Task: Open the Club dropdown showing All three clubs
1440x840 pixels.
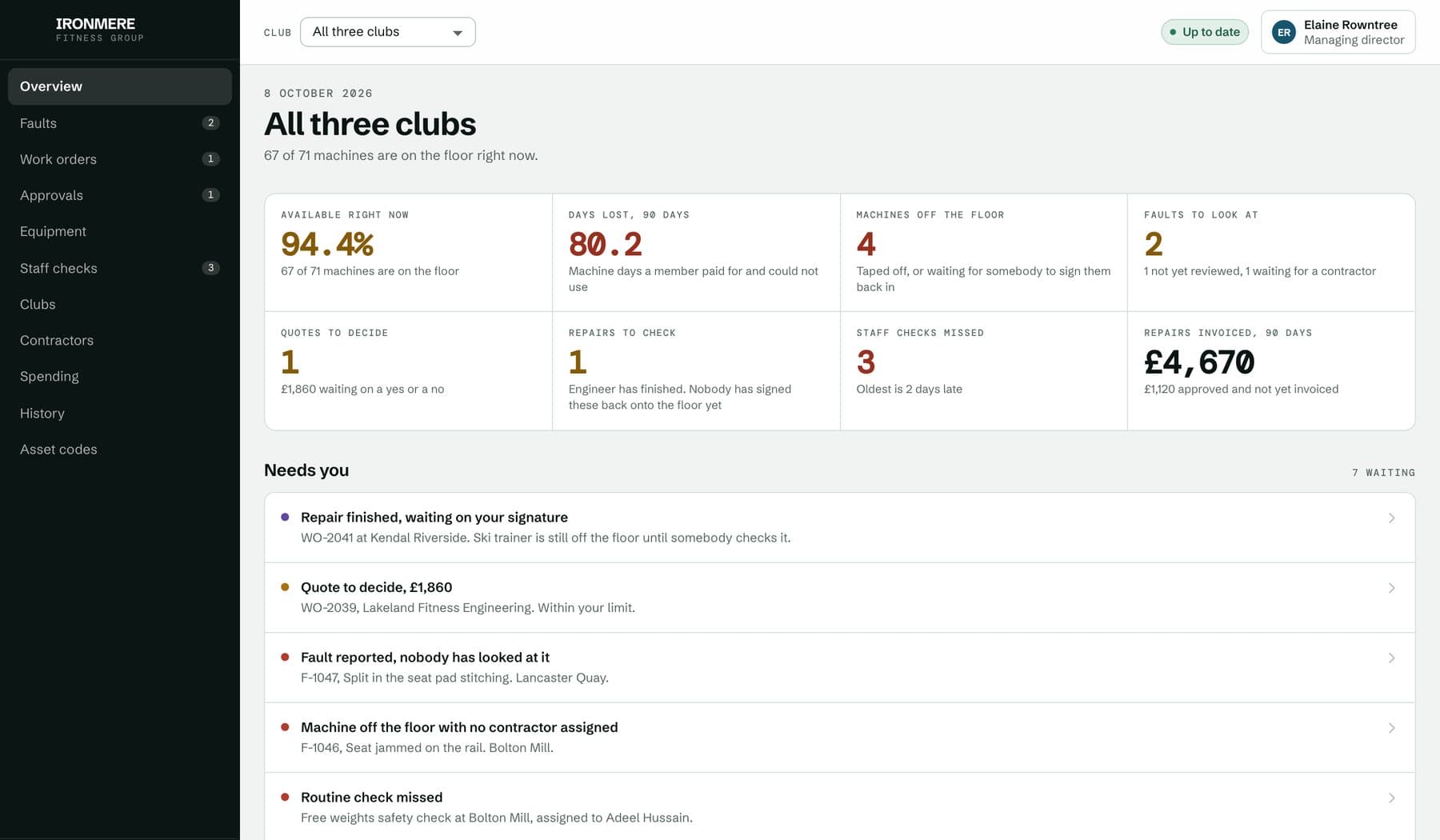Action: coord(387,32)
